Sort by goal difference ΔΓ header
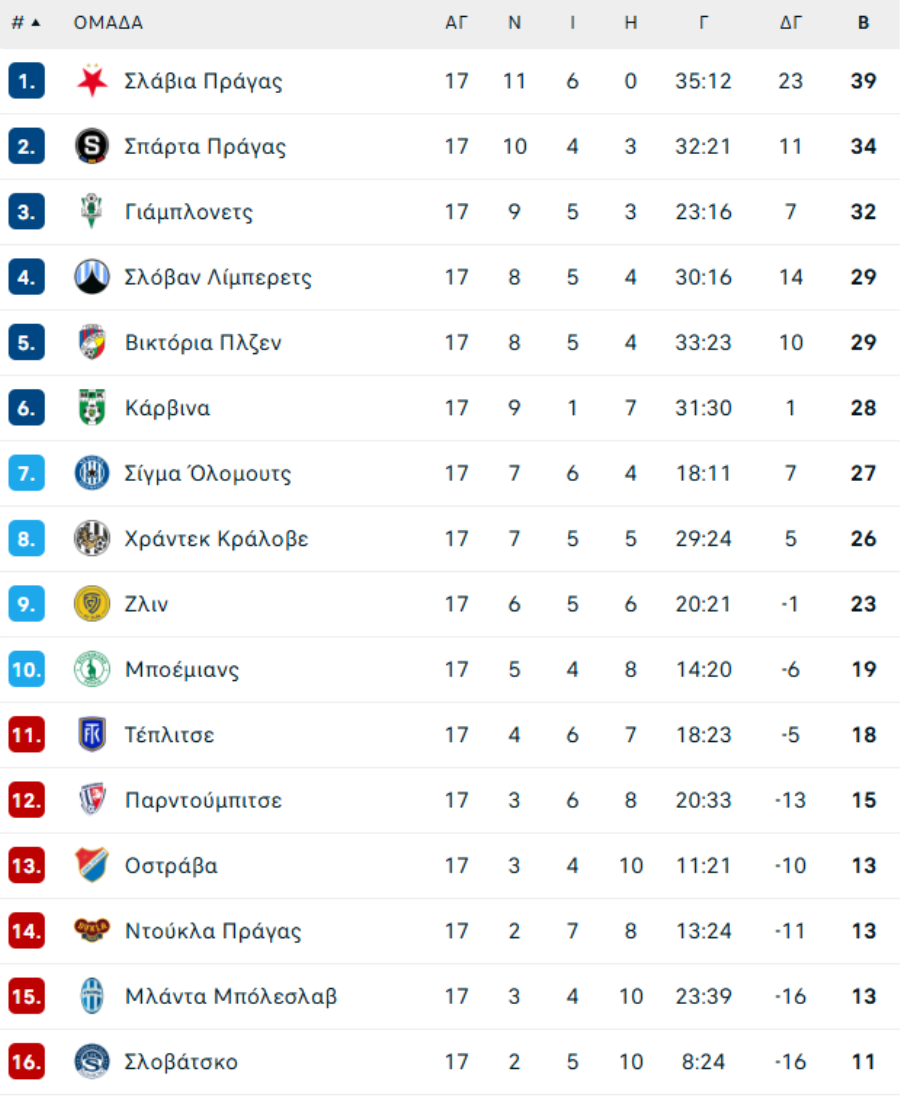 tap(790, 23)
